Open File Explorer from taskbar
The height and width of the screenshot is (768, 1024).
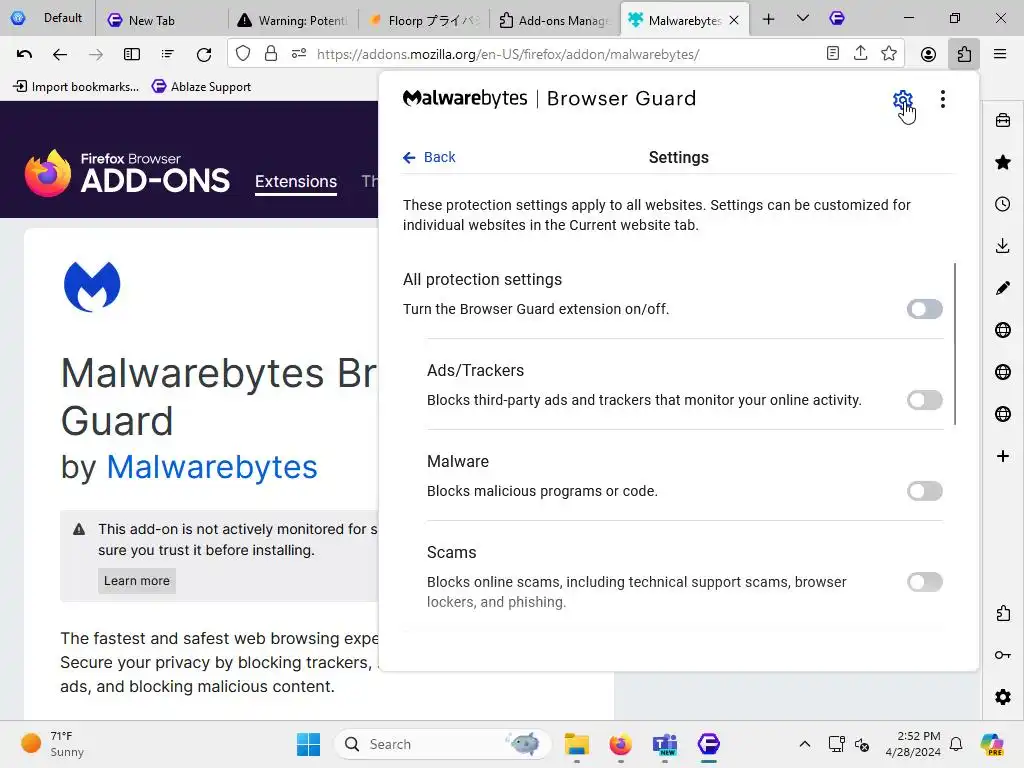click(x=577, y=744)
